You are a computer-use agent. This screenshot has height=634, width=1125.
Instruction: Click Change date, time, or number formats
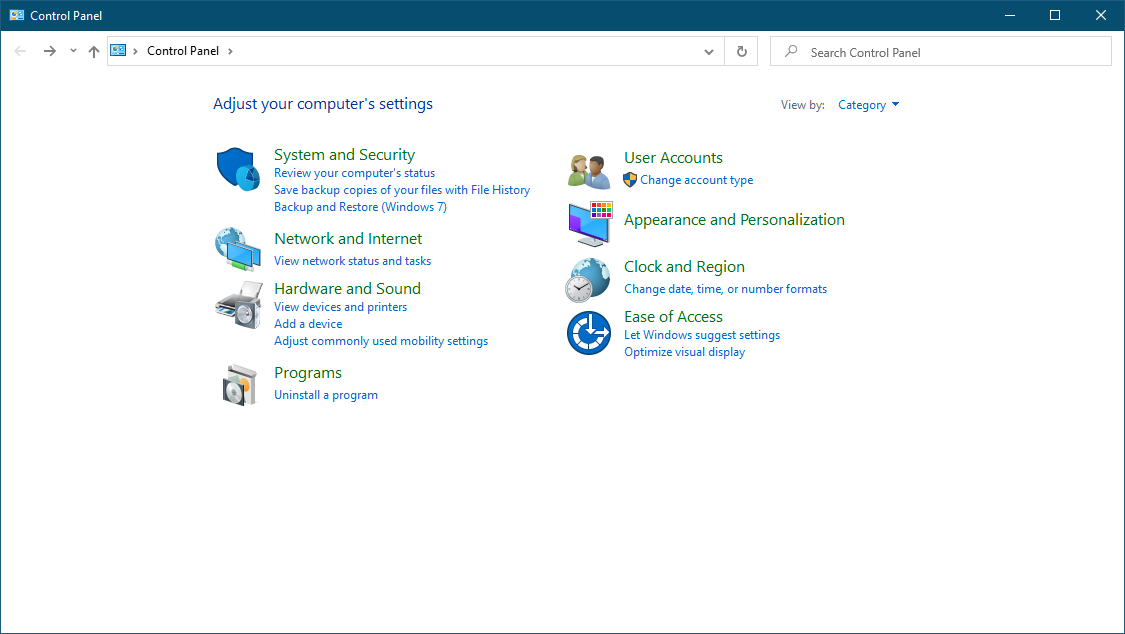(x=725, y=288)
